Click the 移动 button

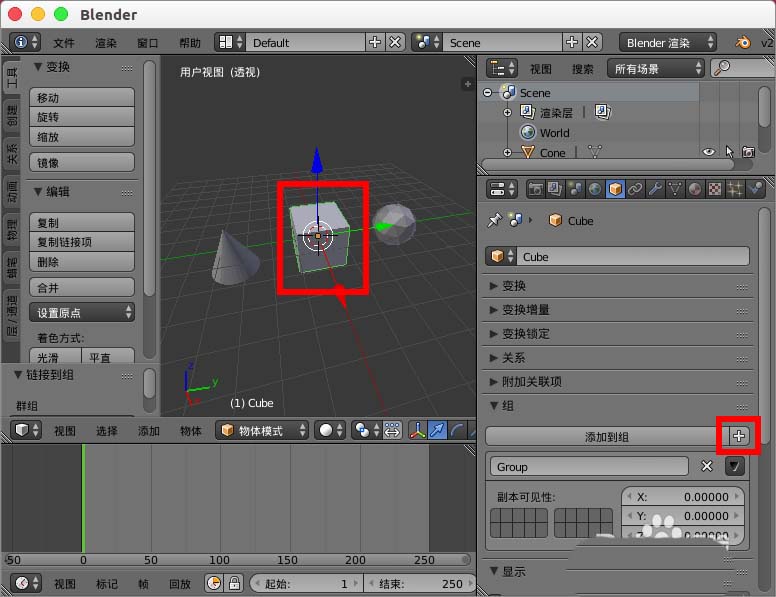(x=82, y=98)
